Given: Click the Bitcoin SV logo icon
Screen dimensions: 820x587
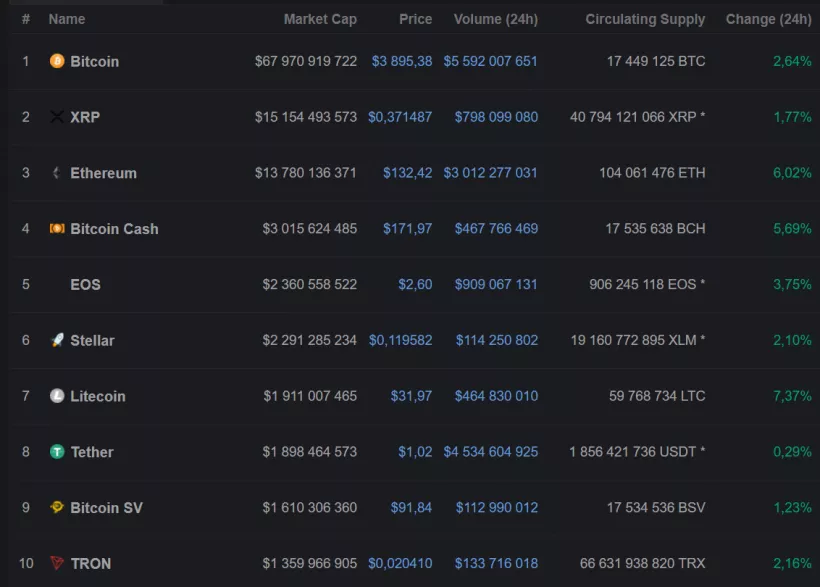Looking at the screenshot, I should point(57,508).
